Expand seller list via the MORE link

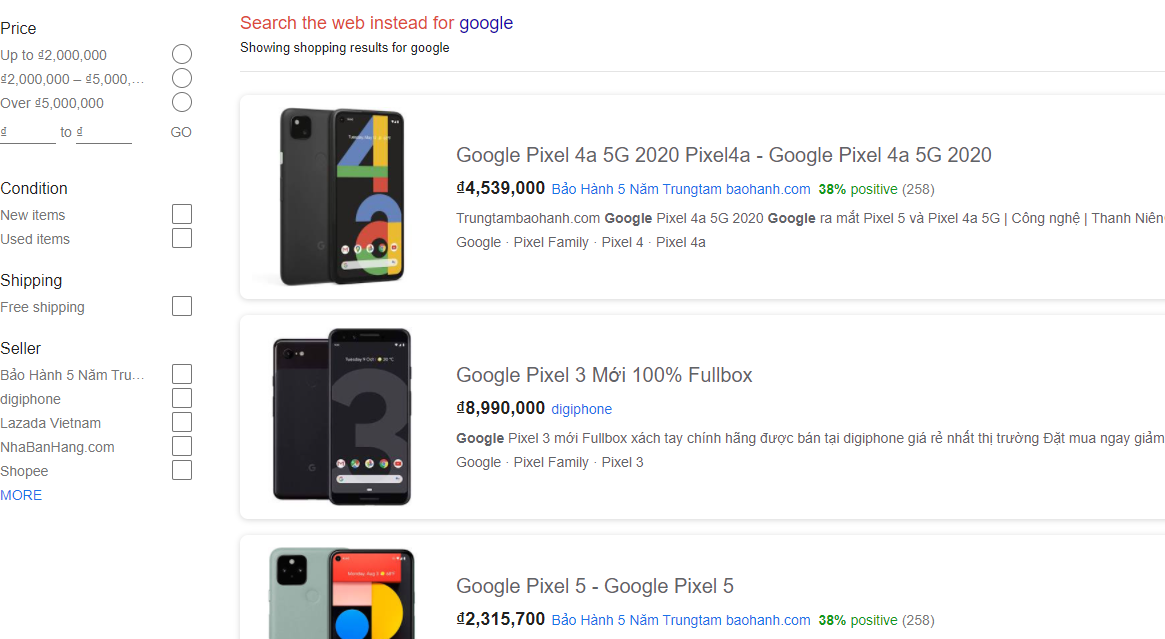[x=21, y=495]
